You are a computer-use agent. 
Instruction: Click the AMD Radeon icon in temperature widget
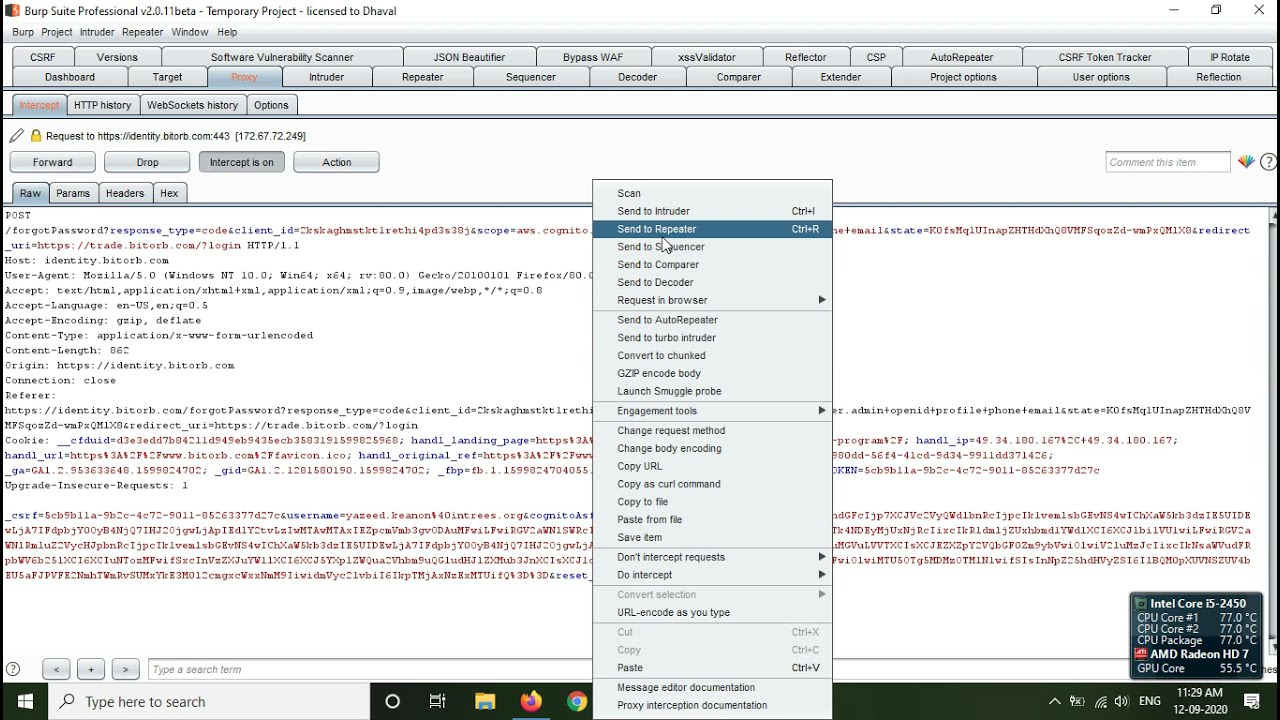pos(1141,654)
